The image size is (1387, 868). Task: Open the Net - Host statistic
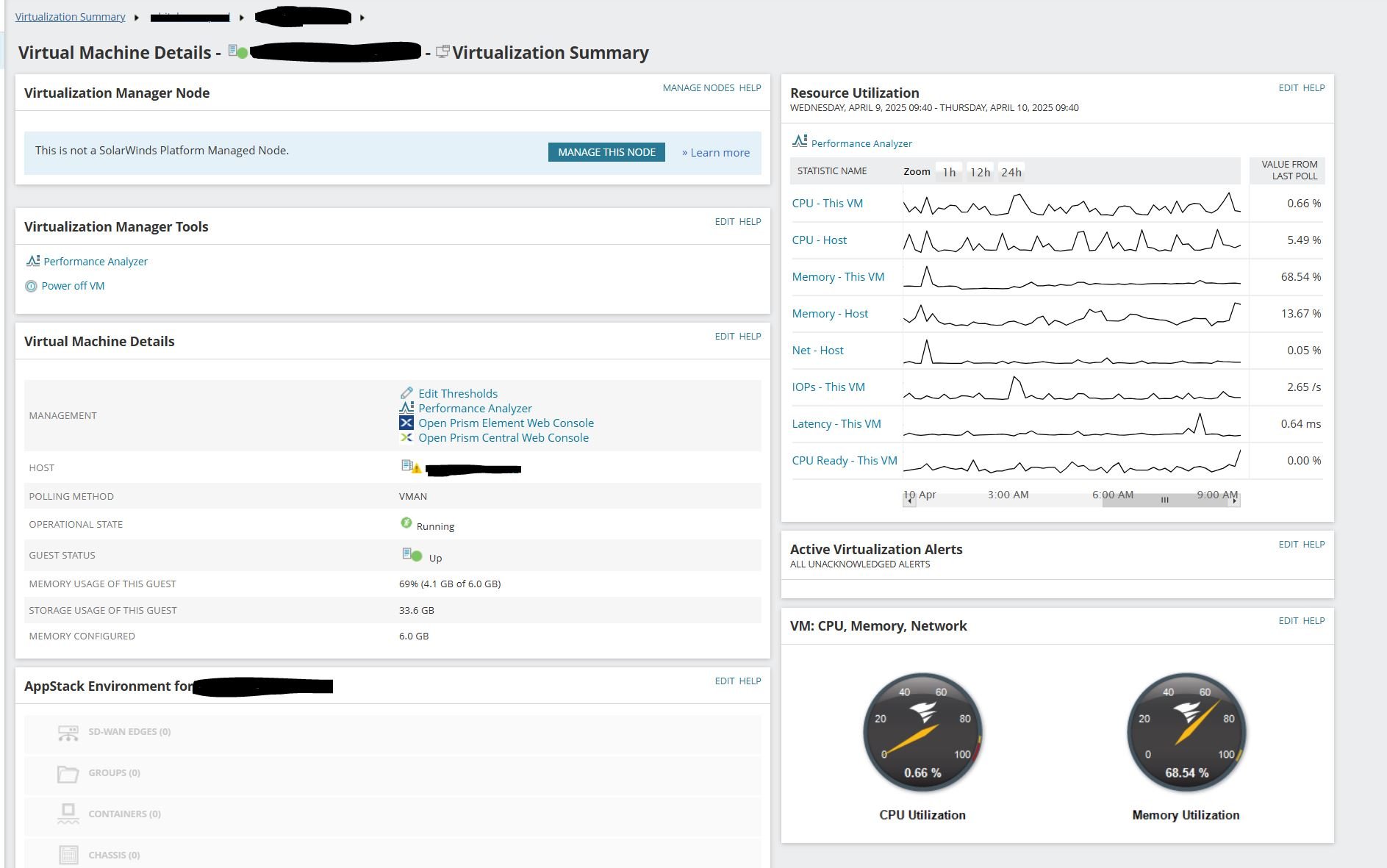coord(817,351)
